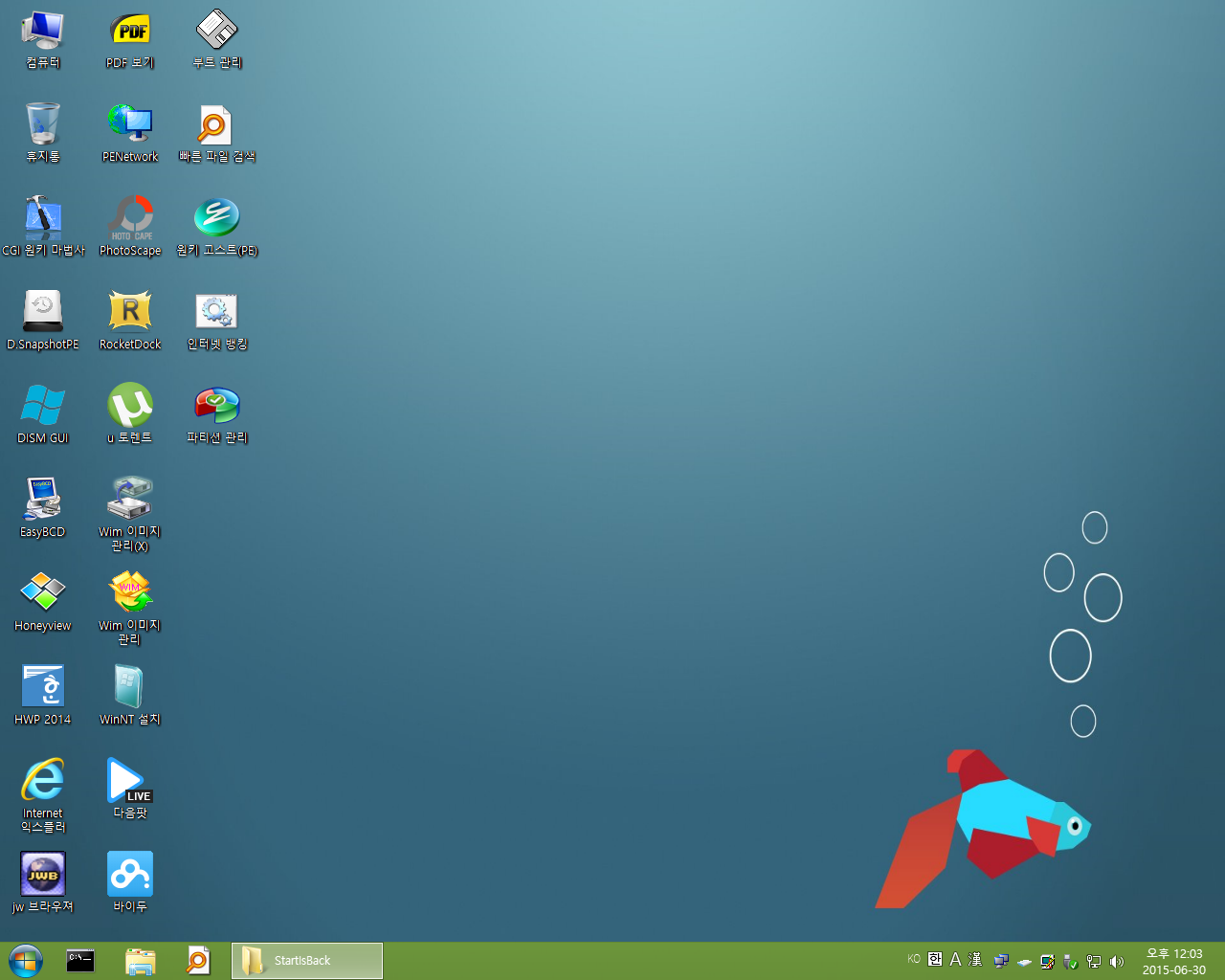The width and height of the screenshot is (1225, 980).
Task: Click the 漢 Hanja conversion button
Action: [x=975, y=960]
